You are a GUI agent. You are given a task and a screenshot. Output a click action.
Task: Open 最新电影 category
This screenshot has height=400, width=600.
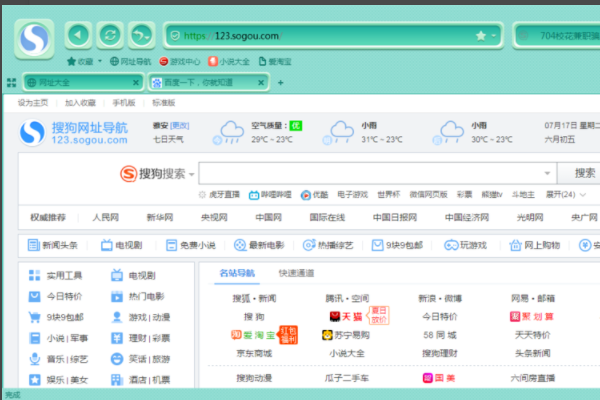[259, 245]
